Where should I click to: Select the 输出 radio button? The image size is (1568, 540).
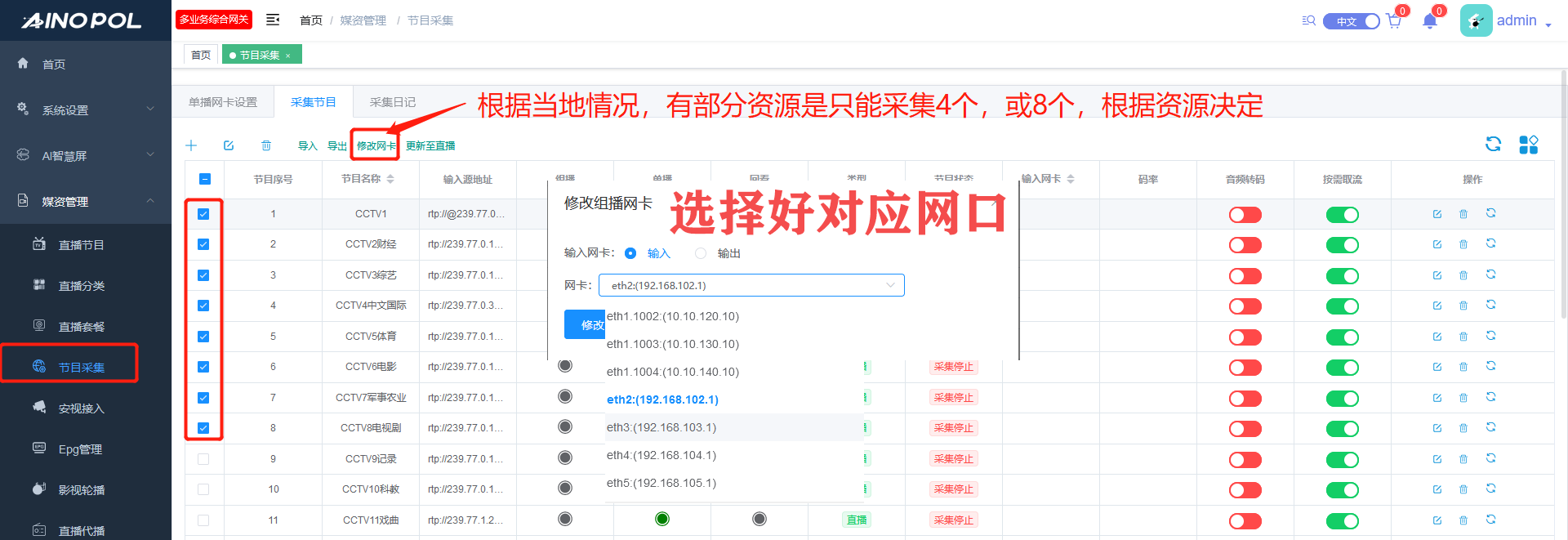[701, 253]
